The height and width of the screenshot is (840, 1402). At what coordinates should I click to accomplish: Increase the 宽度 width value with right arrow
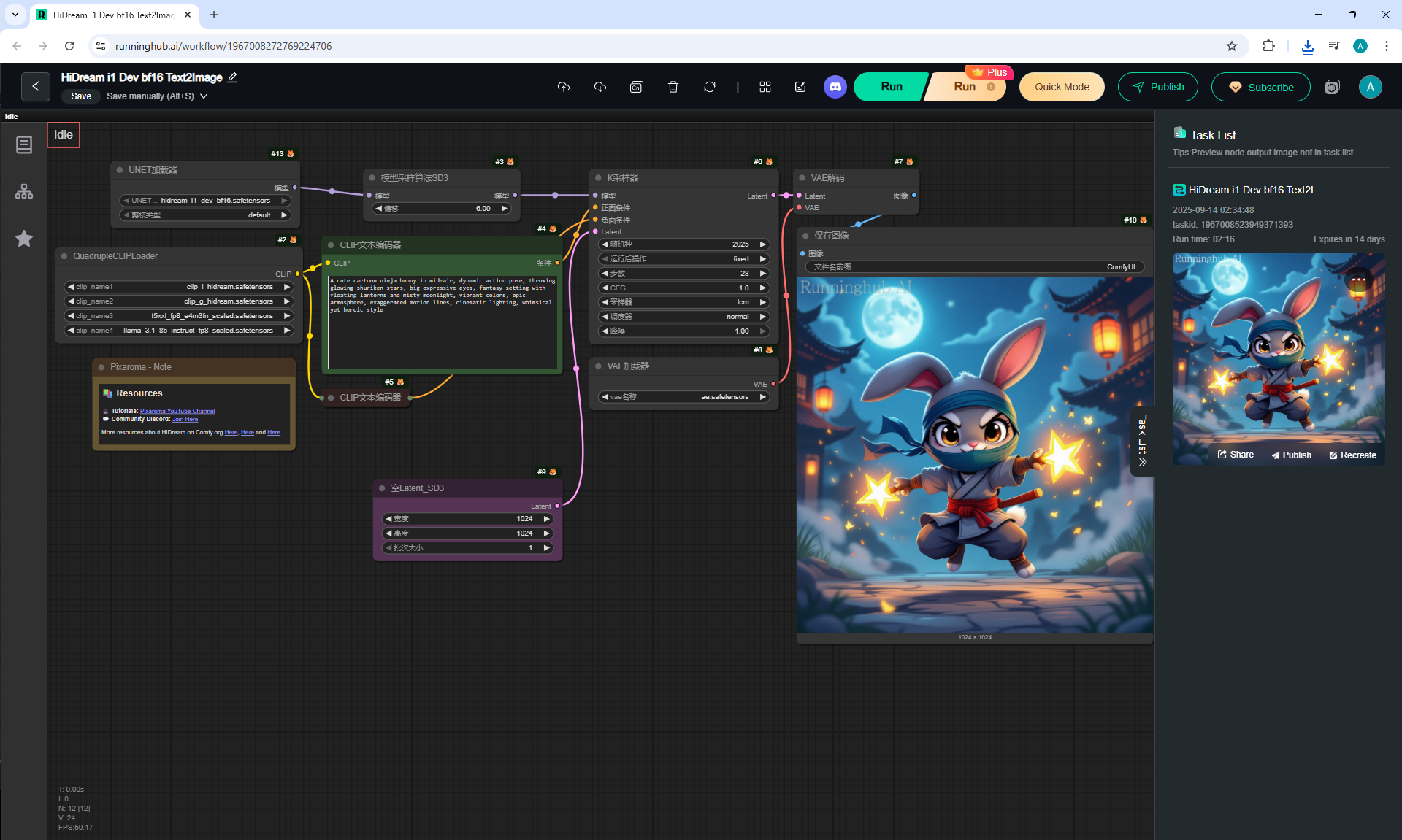[x=546, y=519]
